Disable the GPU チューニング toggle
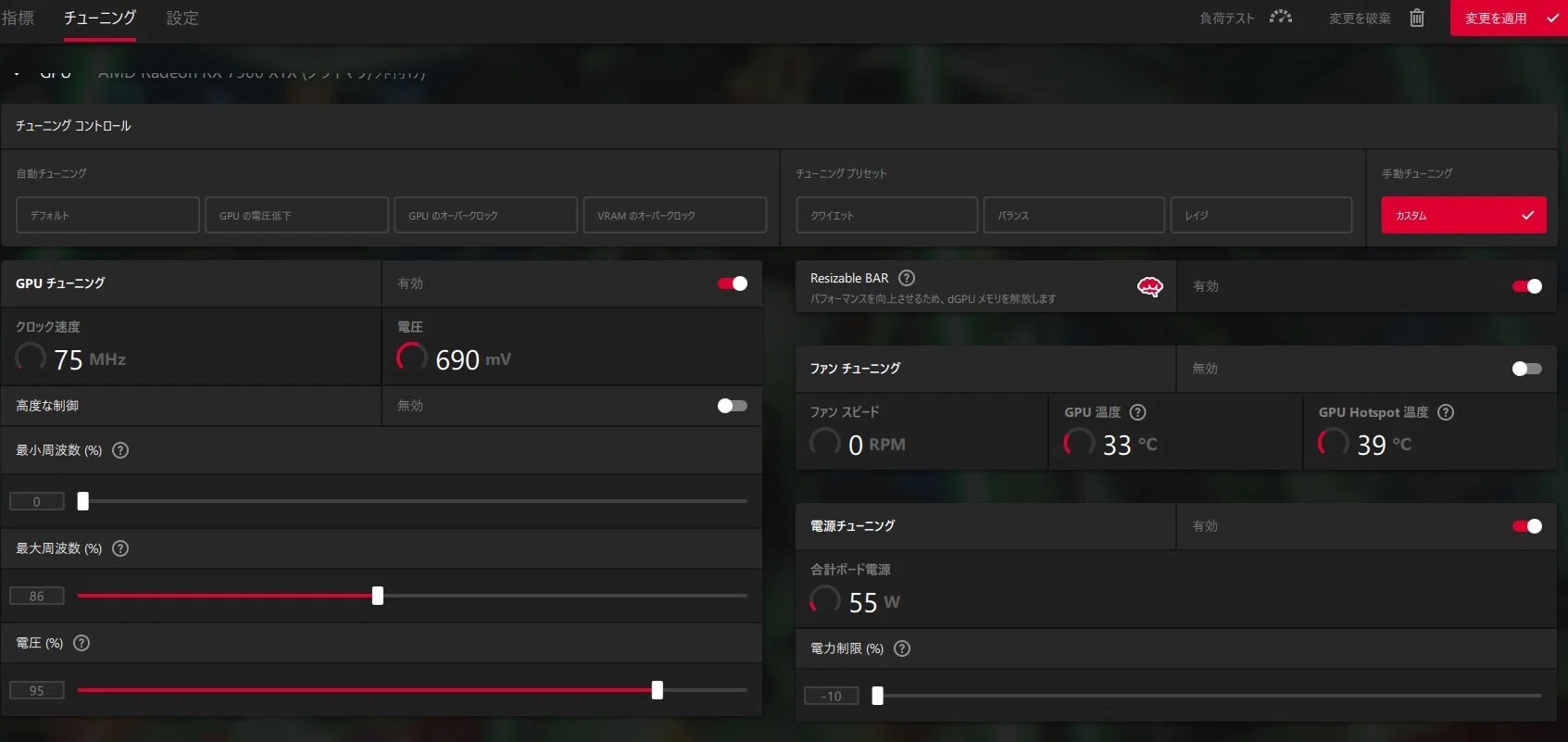1568x742 pixels. [x=733, y=283]
